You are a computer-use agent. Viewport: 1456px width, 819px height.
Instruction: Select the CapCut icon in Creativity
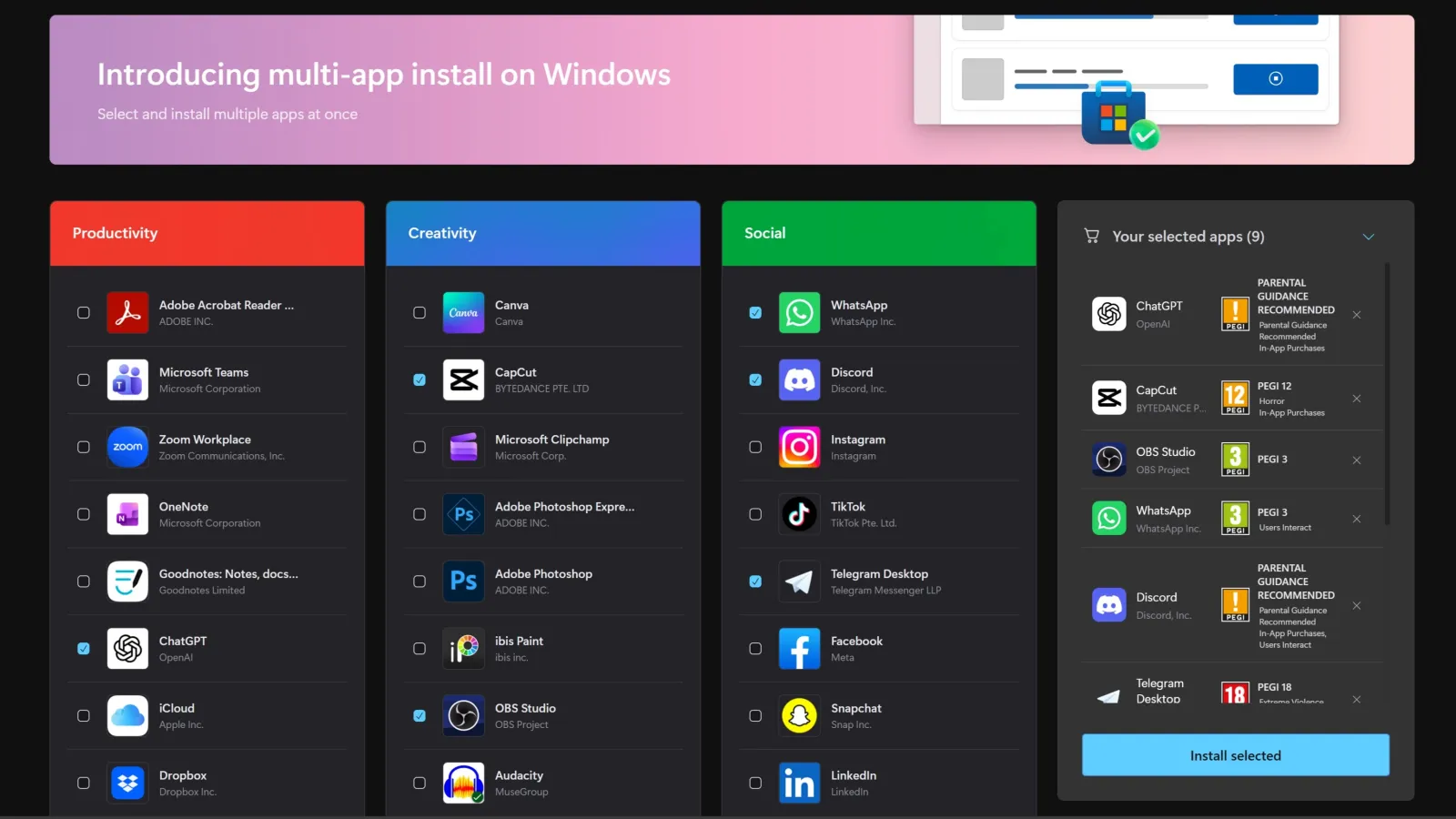[x=463, y=379]
